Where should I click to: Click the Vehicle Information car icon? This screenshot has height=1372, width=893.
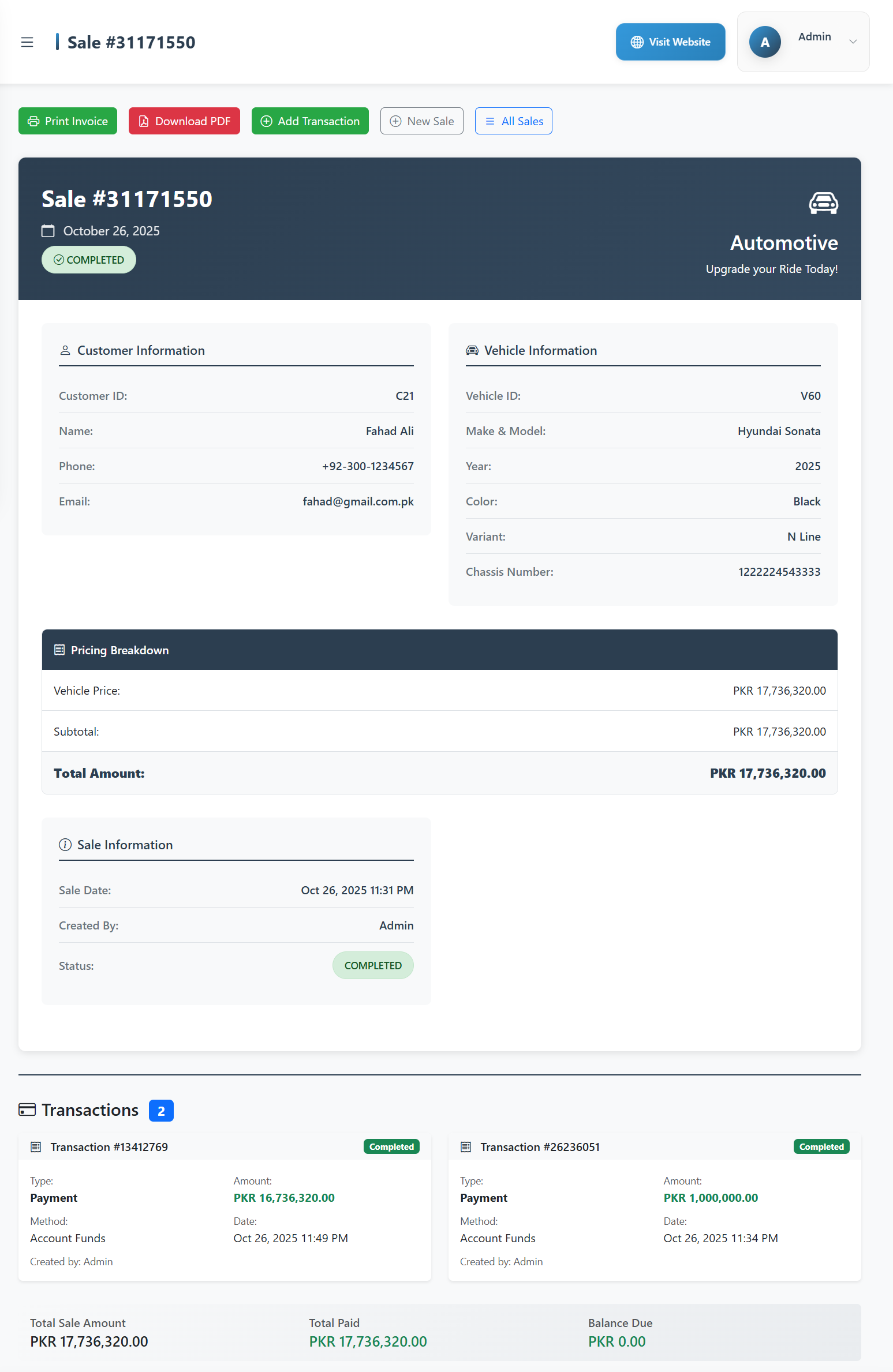[x=472, y=351]
